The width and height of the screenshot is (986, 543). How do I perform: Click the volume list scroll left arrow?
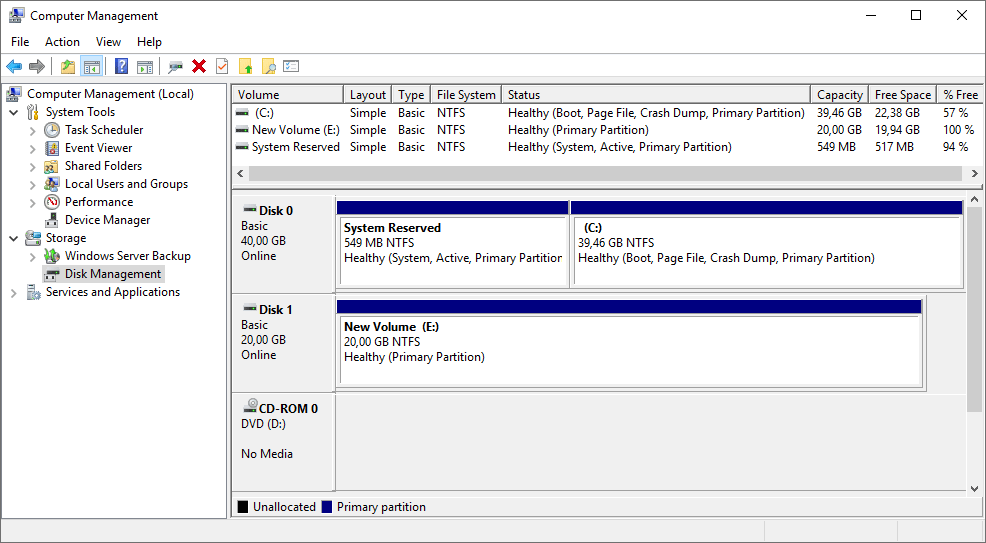coord(240,173)
